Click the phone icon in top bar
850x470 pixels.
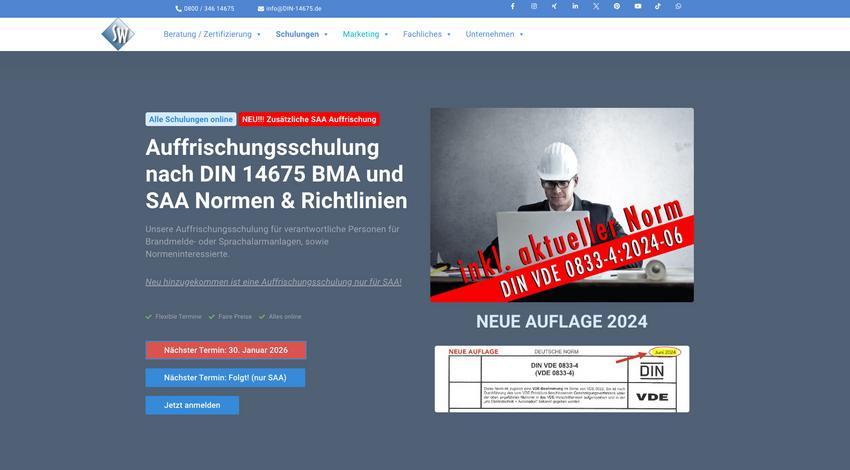point(178,9)
